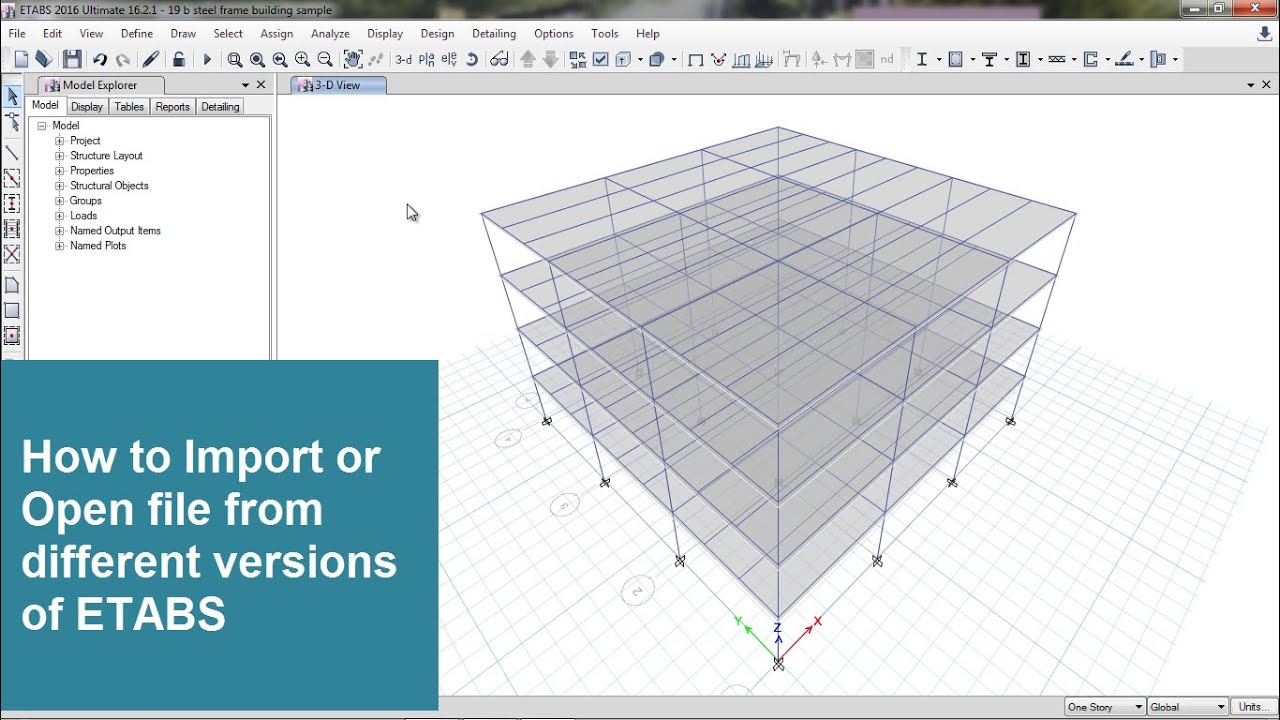Click the object shrink toggle icon
Image resolution: width=1280 pixels, height=720 pixels.
(x=578, y=60)
